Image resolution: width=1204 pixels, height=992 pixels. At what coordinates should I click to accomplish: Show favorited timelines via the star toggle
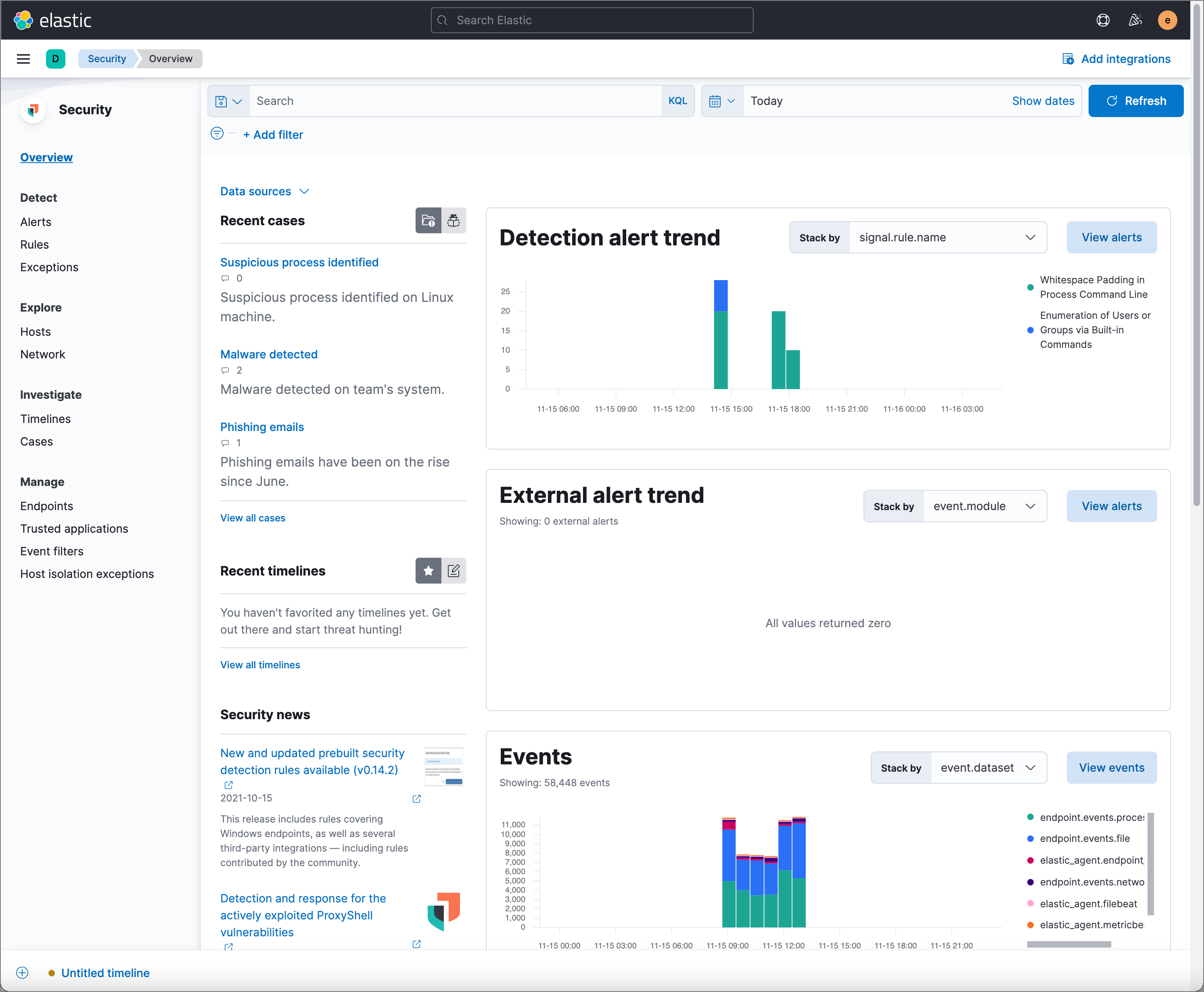[x=428, y=570]
